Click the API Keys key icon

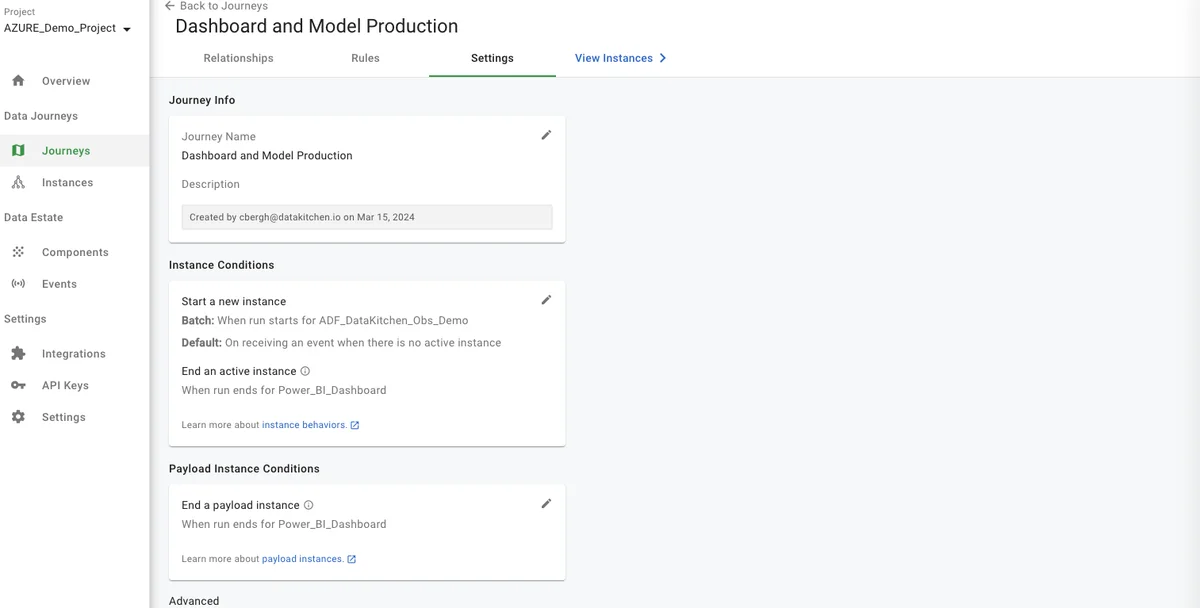point(18,385)
